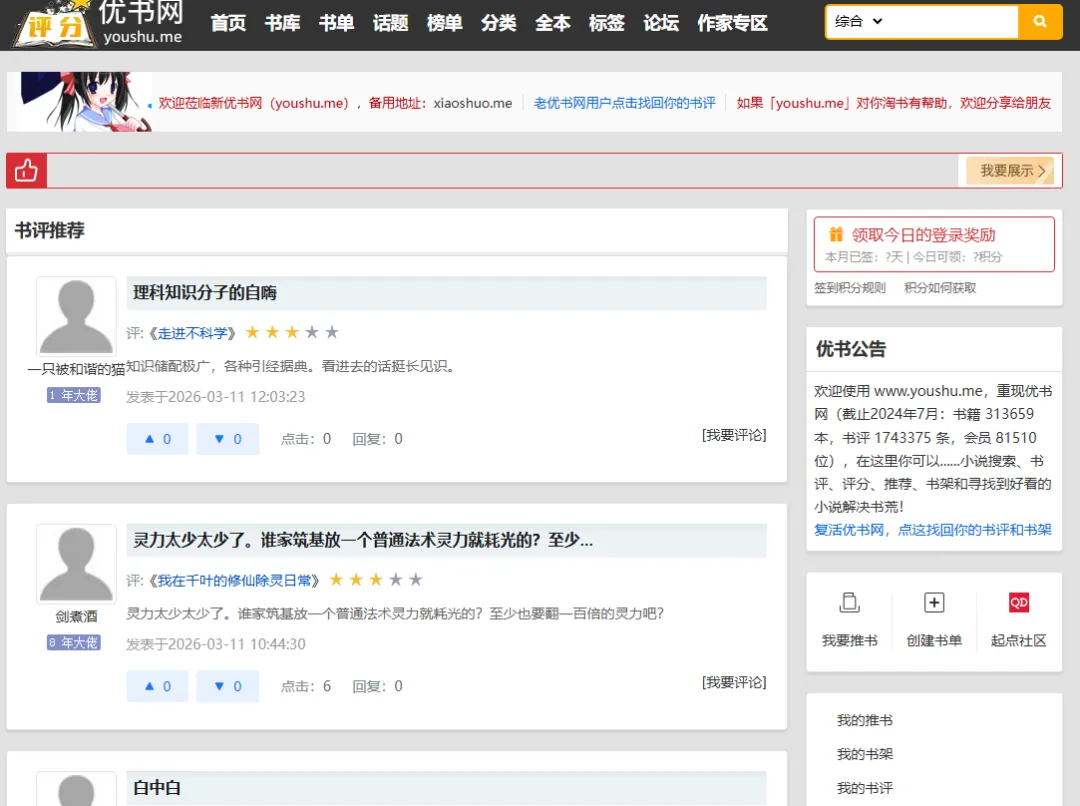The image size is (1080, 806).
Task: Click the 我要展示 button
Action: click(1010, 170)
